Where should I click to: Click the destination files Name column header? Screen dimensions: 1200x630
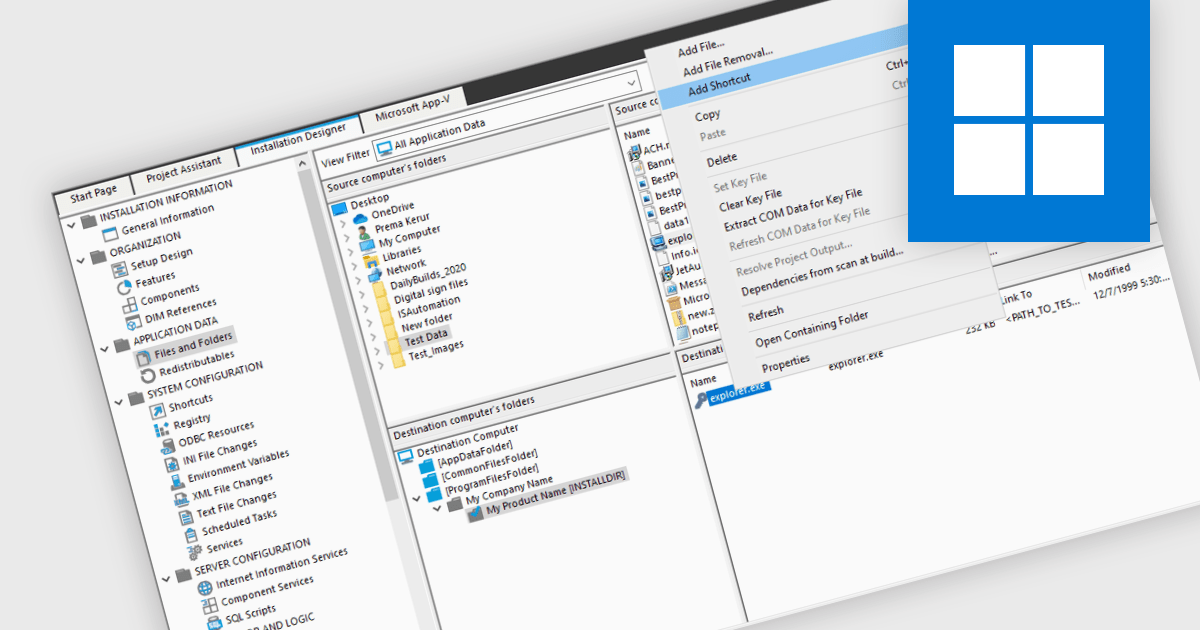pyautogui.click(x=703, y=381)
